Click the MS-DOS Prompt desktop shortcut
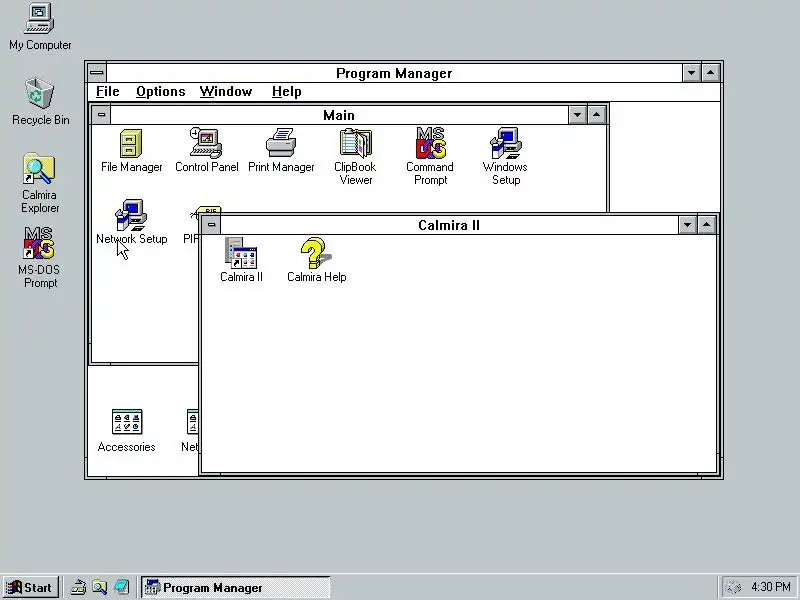This screenshot has height=600, width=800. tap(39, 243)
